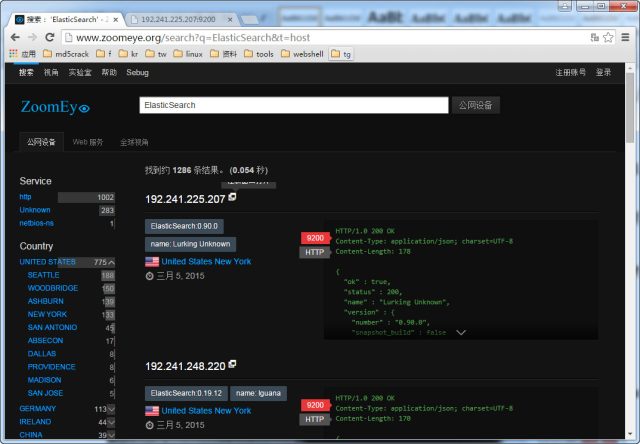Screen dimensions: 640x444
Task: Open the Chrome menu hamburger icon
Action: (625, 38)
